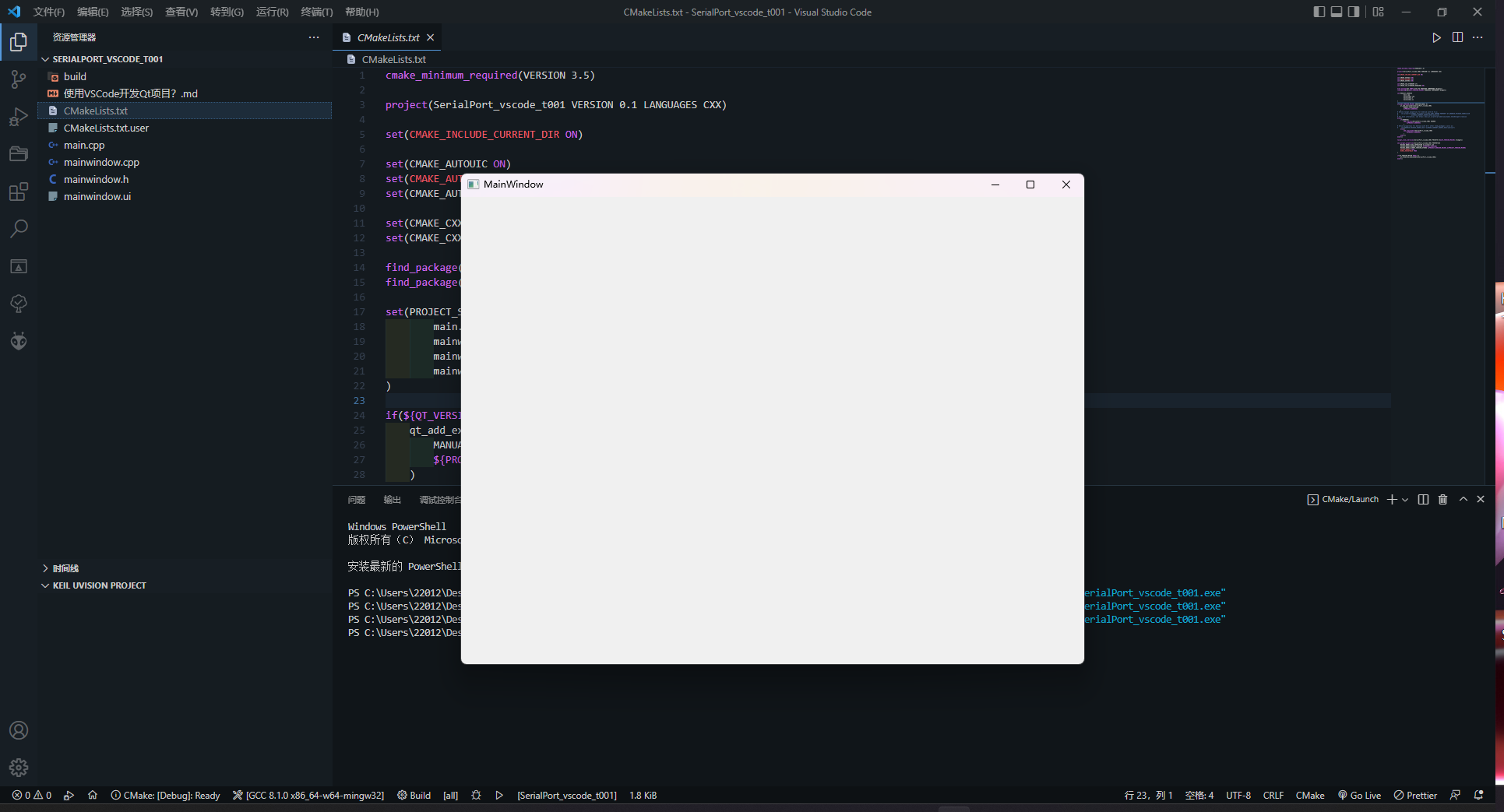Add a new terminal with plus icon
1504x812 pixels.
point(1392,500)
